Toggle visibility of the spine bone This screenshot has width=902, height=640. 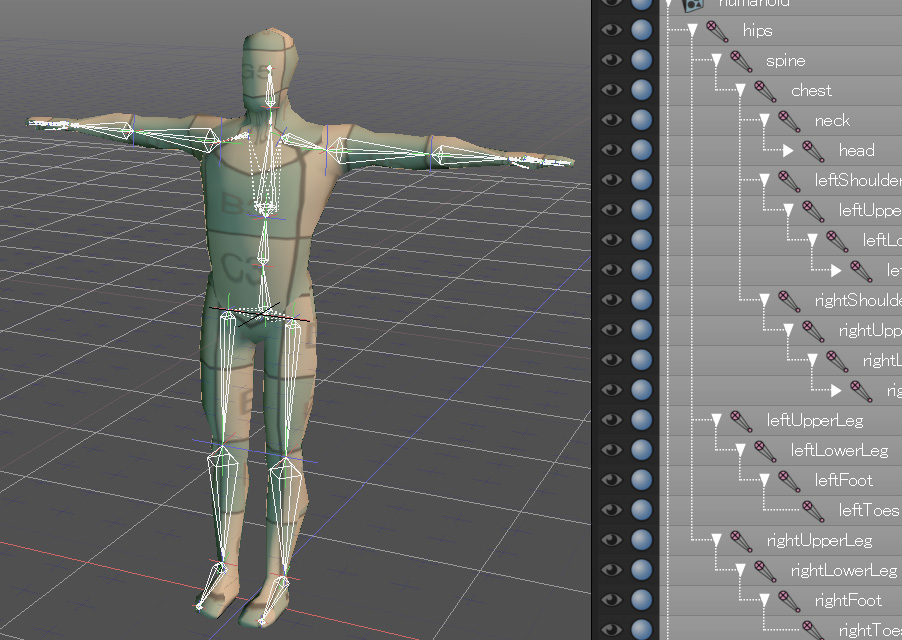click(x=611, y=60)
